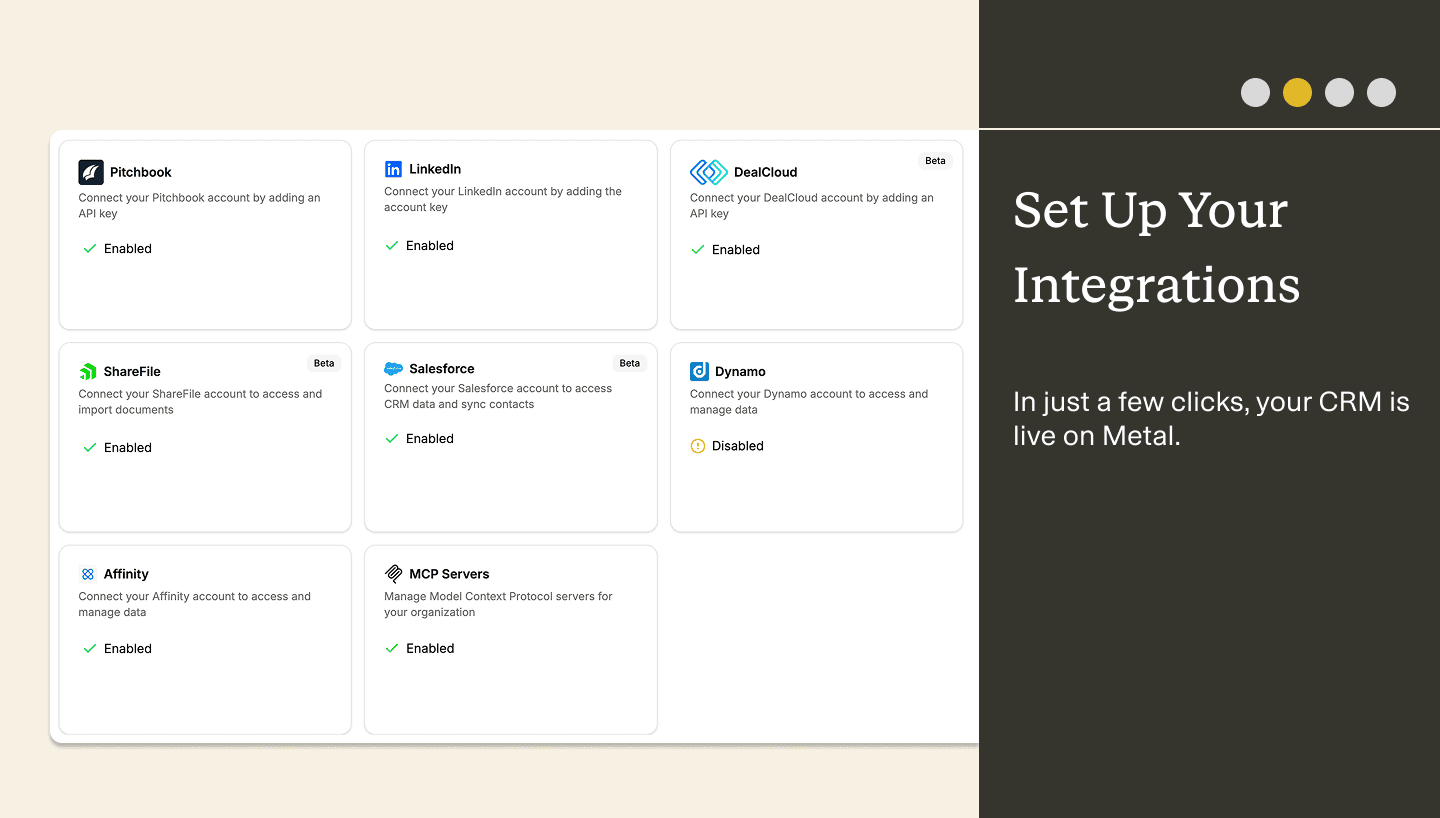Click the Pitchbook logo icon
The width and height of the screenshot is (1440, 818).
91,172
